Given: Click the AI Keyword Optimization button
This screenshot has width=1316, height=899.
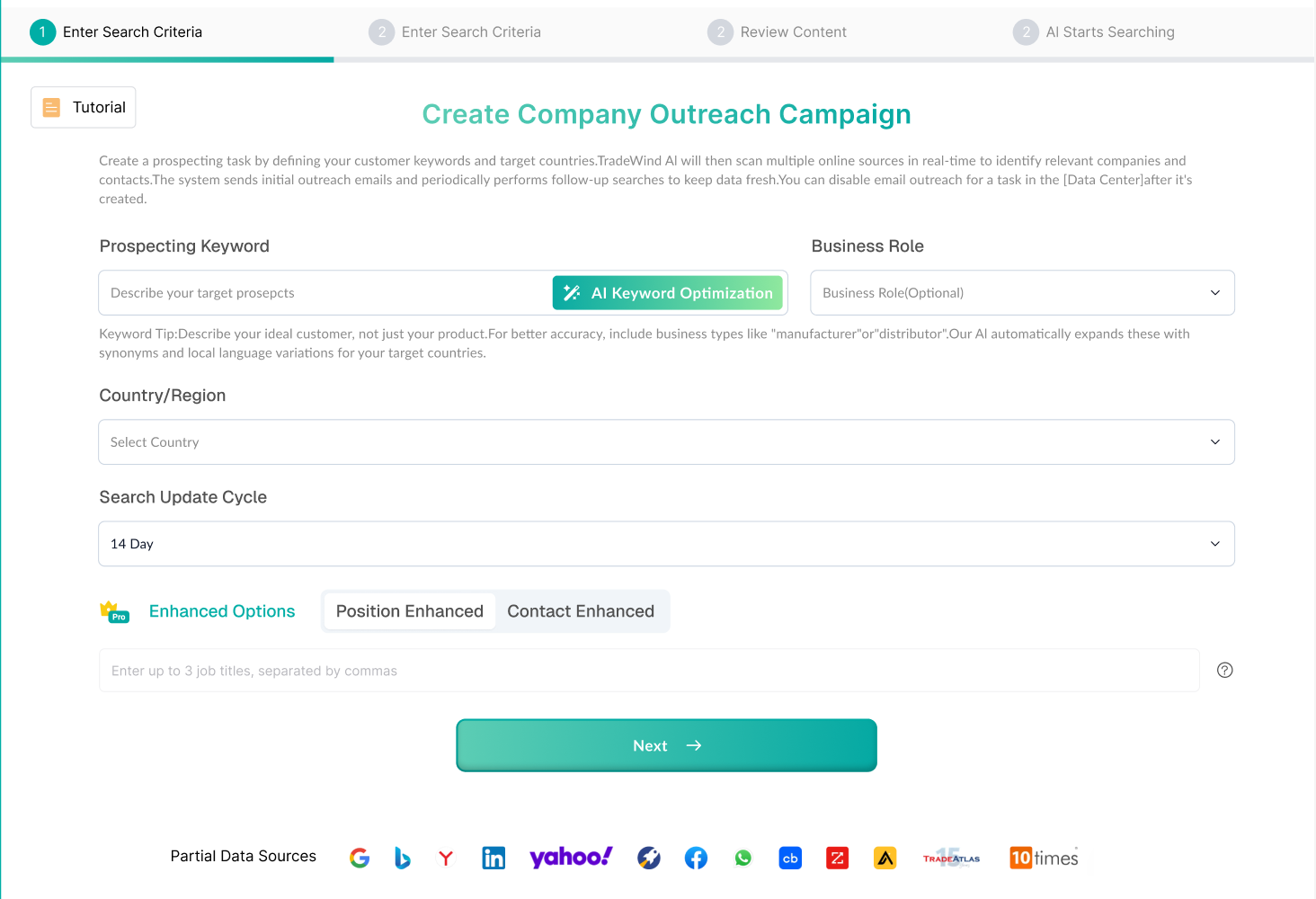Looking at the screenshot, I should point(668,293).
